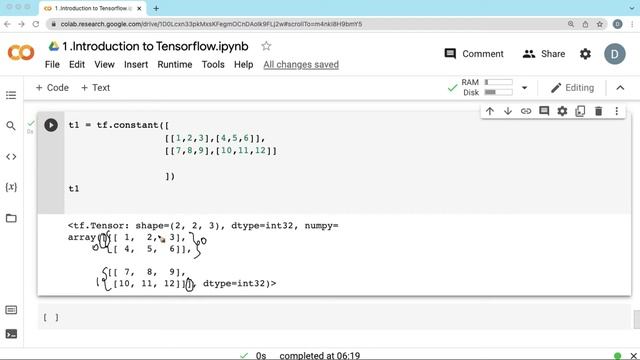Close the bottom status bar
Image resolution: width=640 pixels, height=360 pixels.
click(633, 356)
